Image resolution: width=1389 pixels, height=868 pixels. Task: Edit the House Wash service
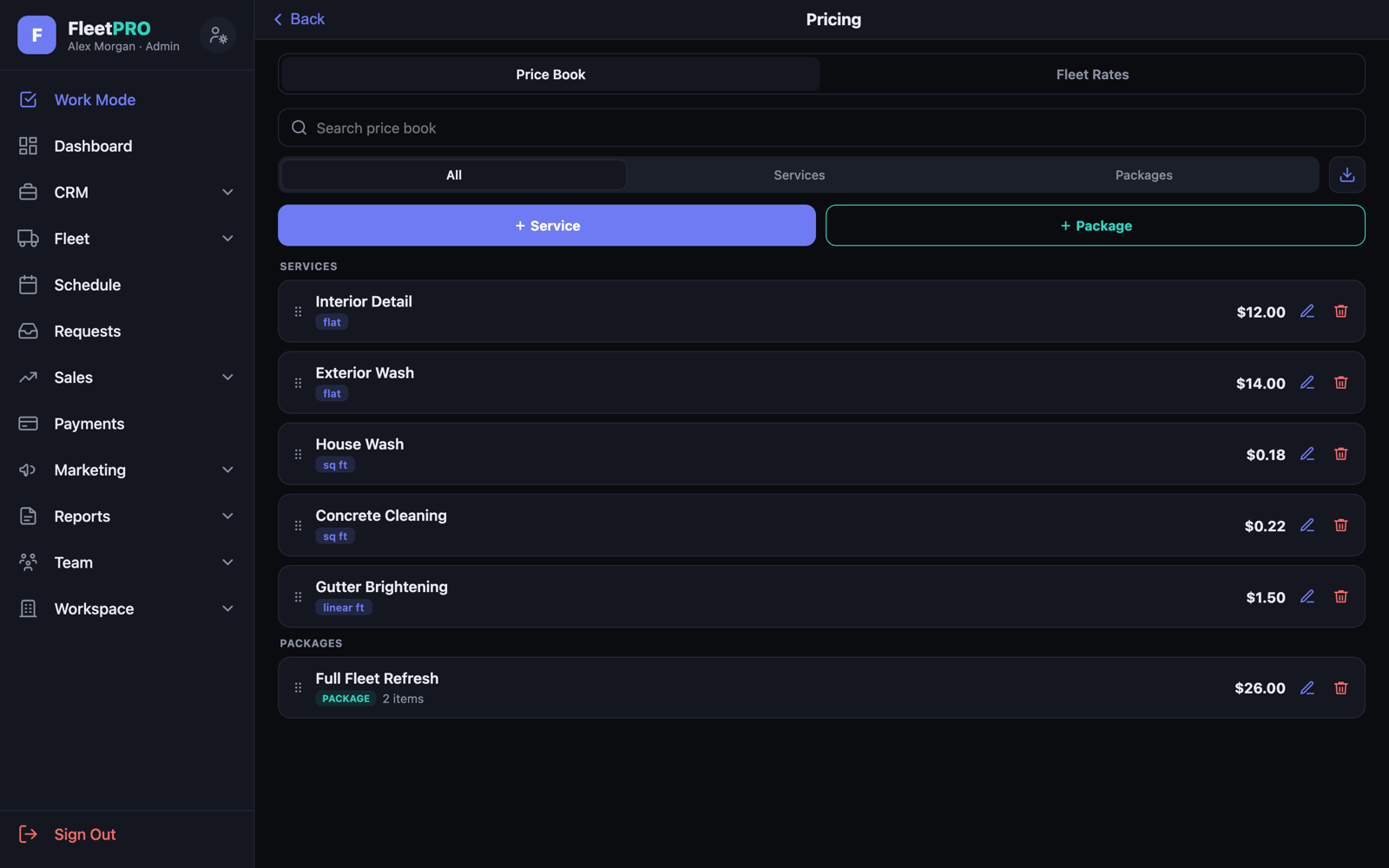pyautogui.click(x=1307, y=454)
